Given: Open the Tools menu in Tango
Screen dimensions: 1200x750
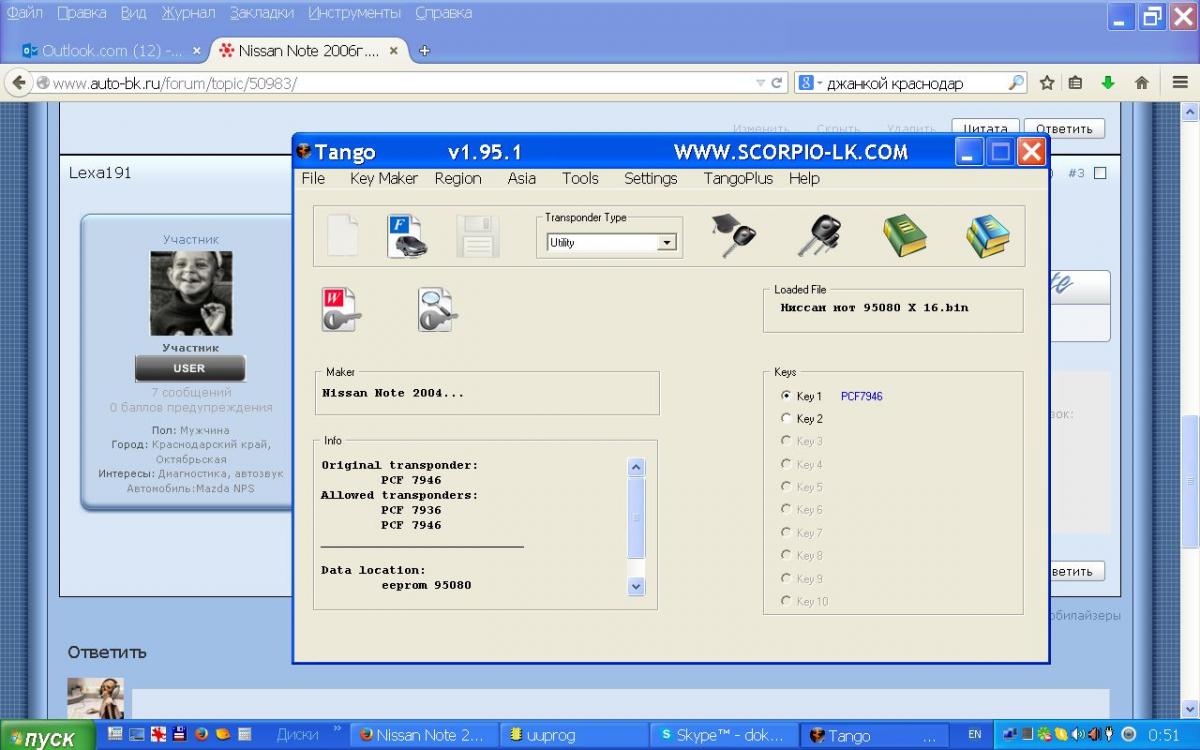Looking at the screenshot, I should (580, 178).
